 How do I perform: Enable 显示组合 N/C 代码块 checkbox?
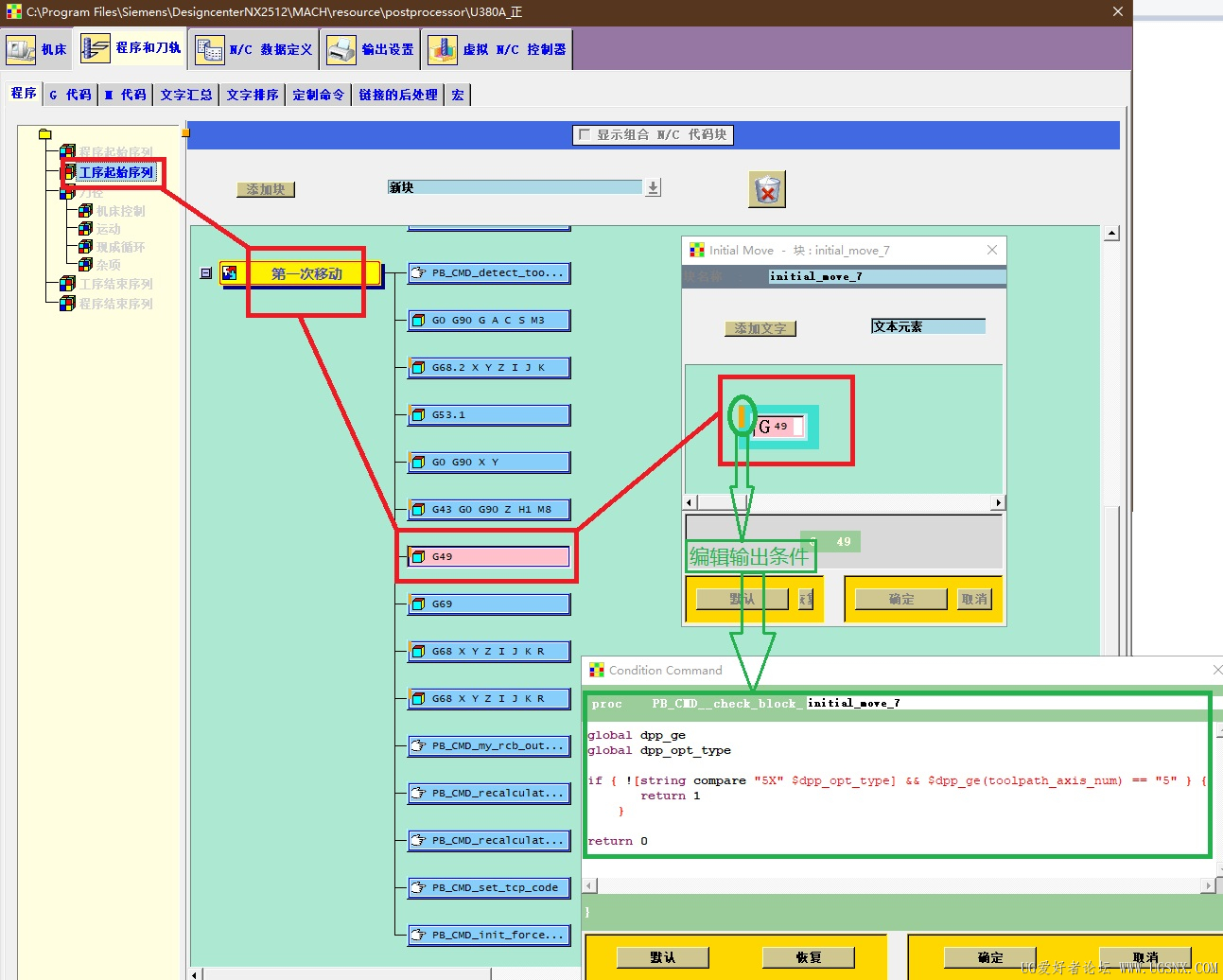(585, 134)
